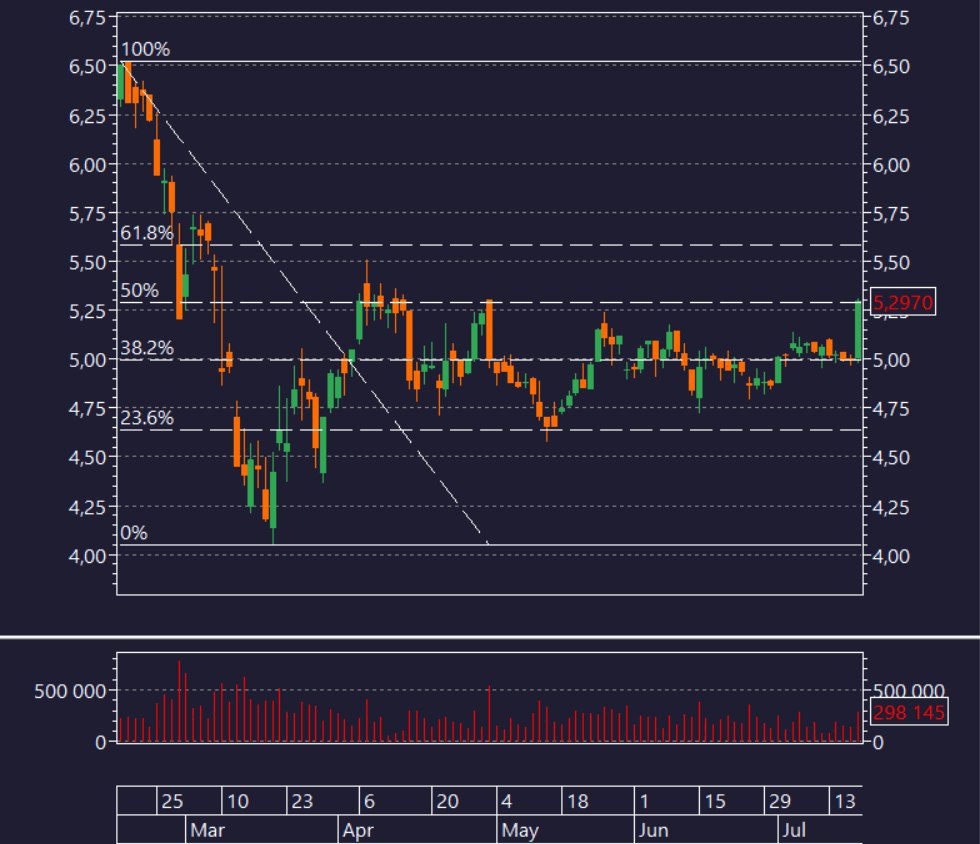Click the 100% Fibonacci level label
The image size is (980, 844).
click(x=145, y=49)
